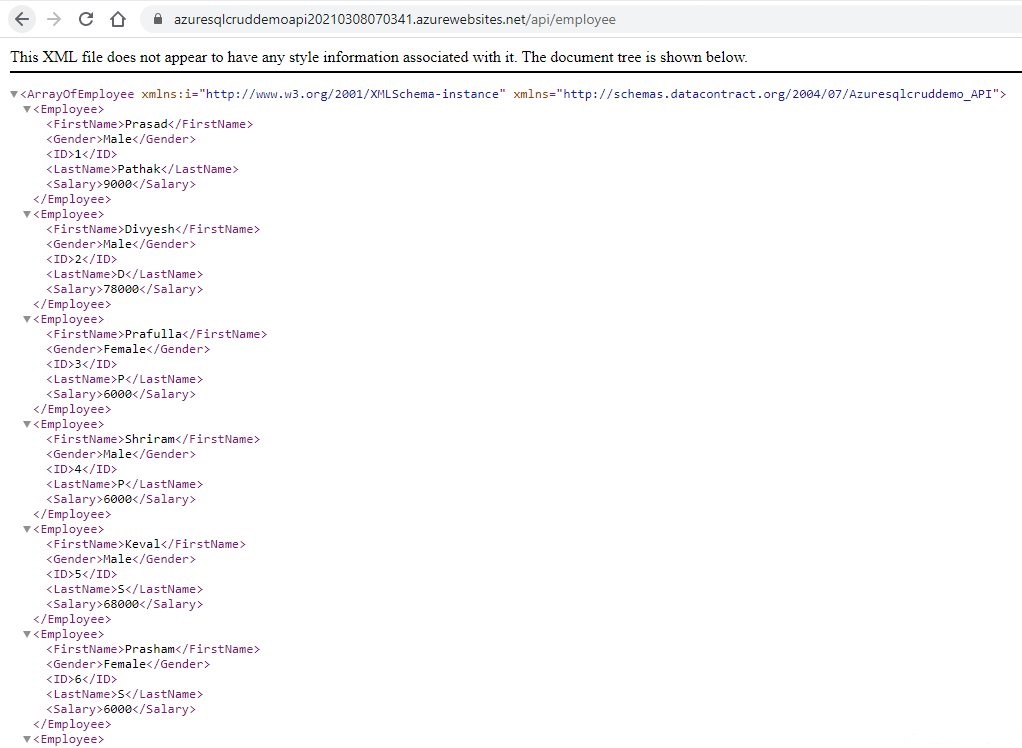Collapse the Employee node containing Prafulla
Image resolution: width=1022 pixels, height=748 pixels.
coord(27,318)
